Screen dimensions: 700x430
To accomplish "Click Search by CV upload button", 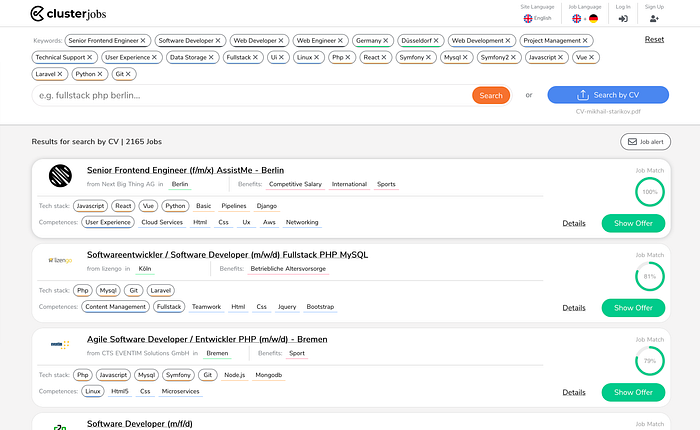I will pyautogui.click(x=608, y=95).
